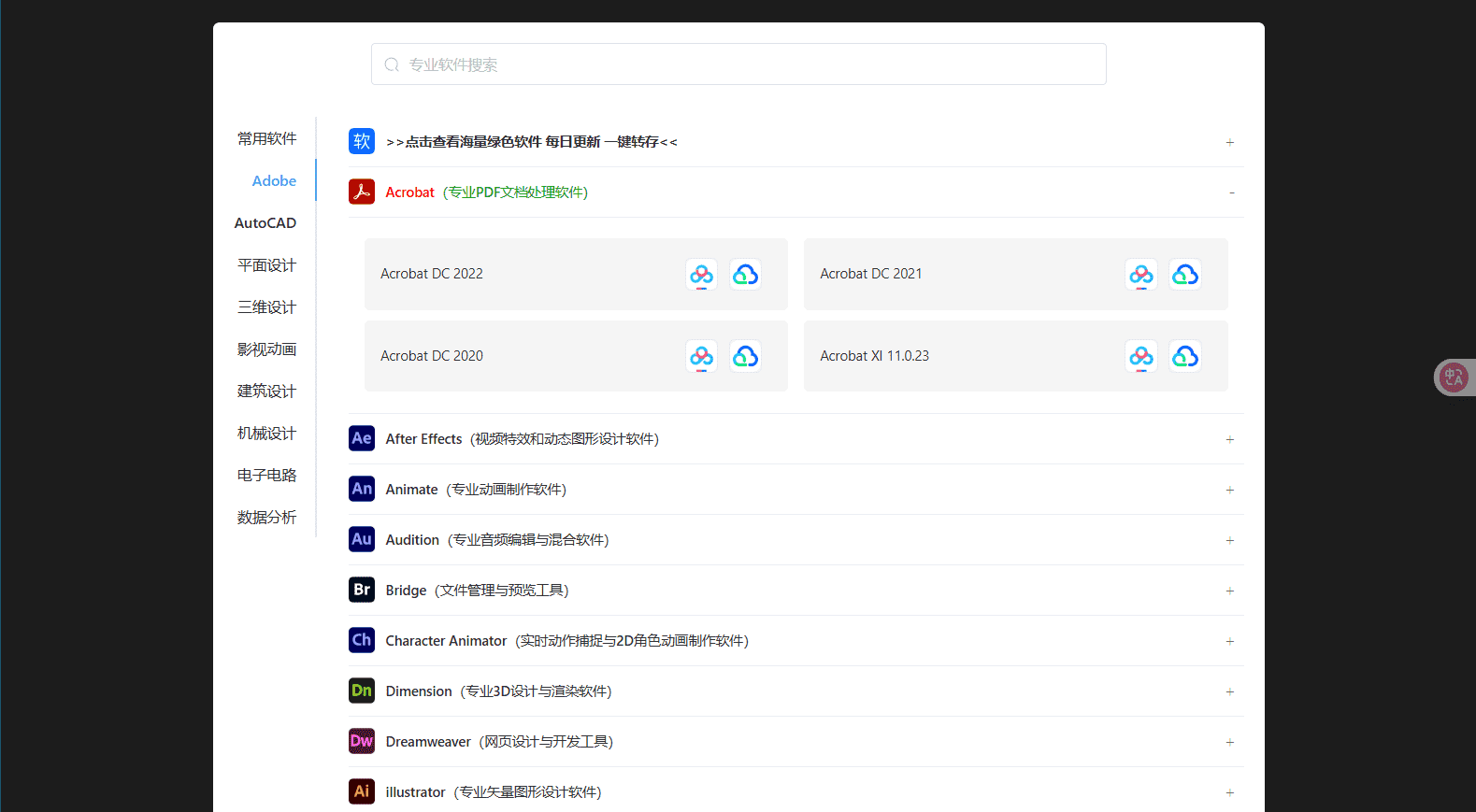Click the After Effects Ae icon
This screenshot has height=812, width=1476.
(x=362, y=438)
